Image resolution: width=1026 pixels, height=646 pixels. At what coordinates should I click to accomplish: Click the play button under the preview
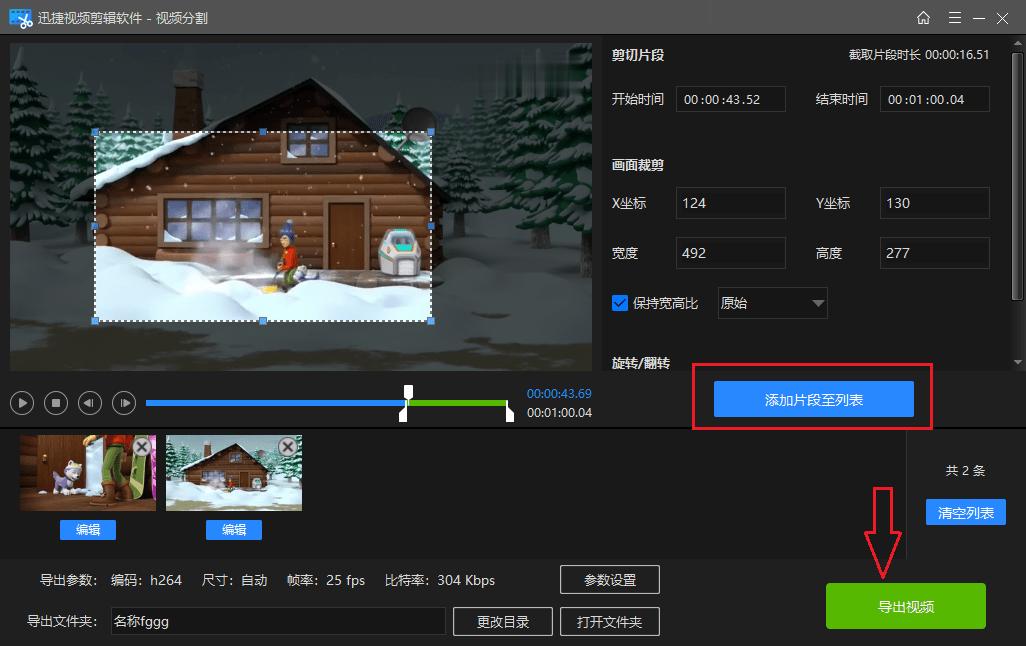[22, 403]
